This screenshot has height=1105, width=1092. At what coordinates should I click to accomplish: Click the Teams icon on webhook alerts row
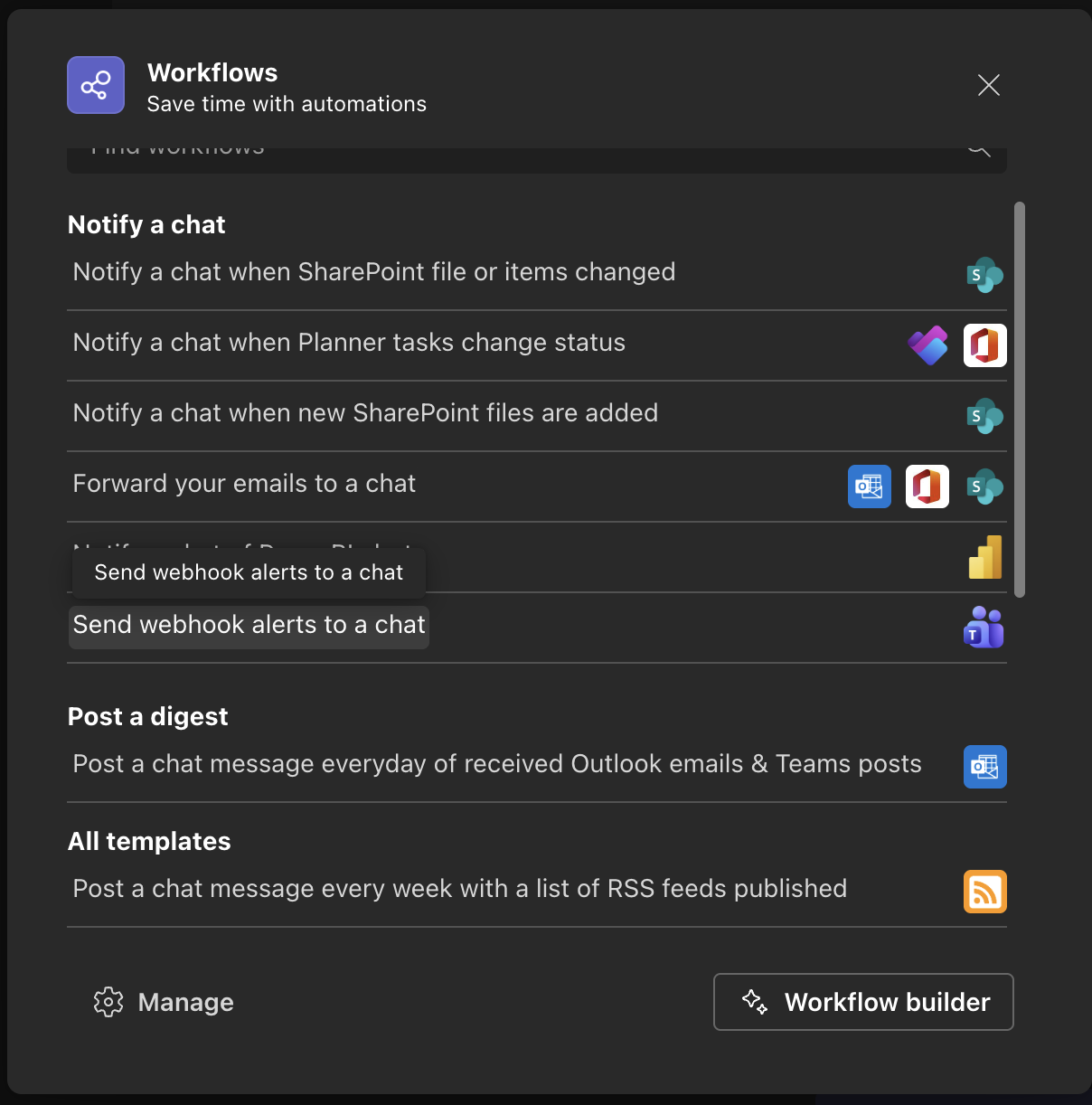tap(984, 628)
